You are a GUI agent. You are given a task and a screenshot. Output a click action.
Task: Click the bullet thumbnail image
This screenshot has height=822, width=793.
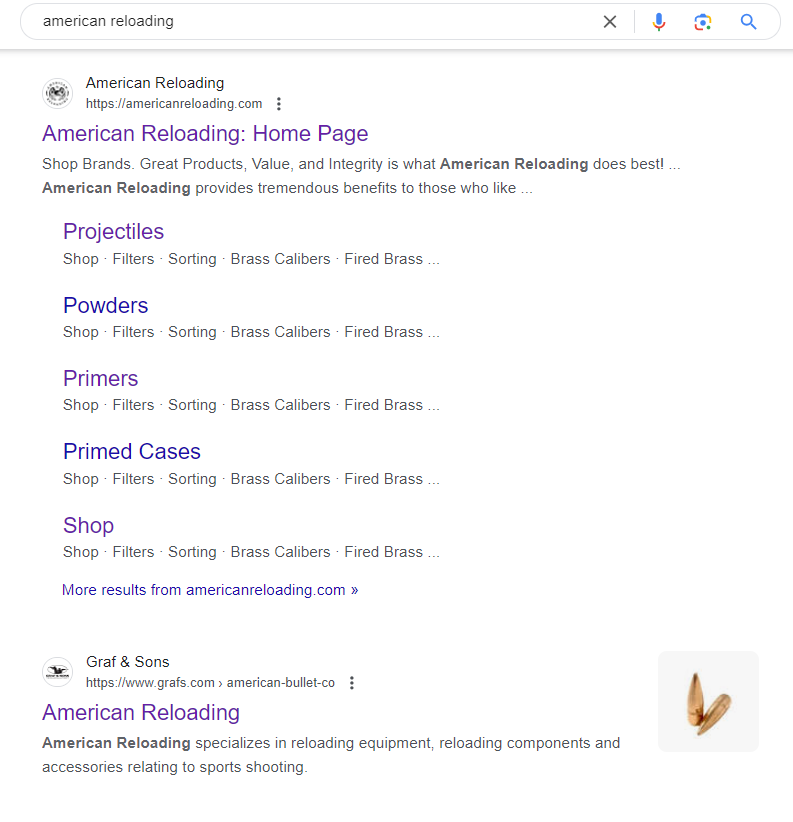click(708, 701)
